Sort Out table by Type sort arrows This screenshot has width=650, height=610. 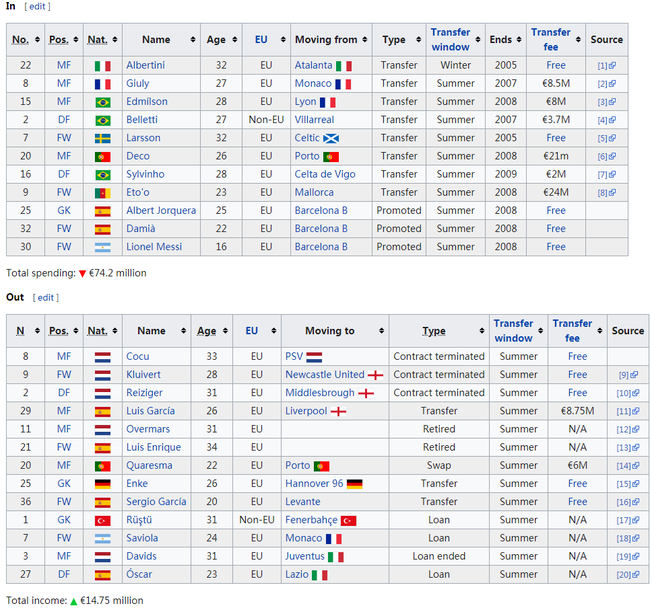pyautogui.click(x=482, y=331)
